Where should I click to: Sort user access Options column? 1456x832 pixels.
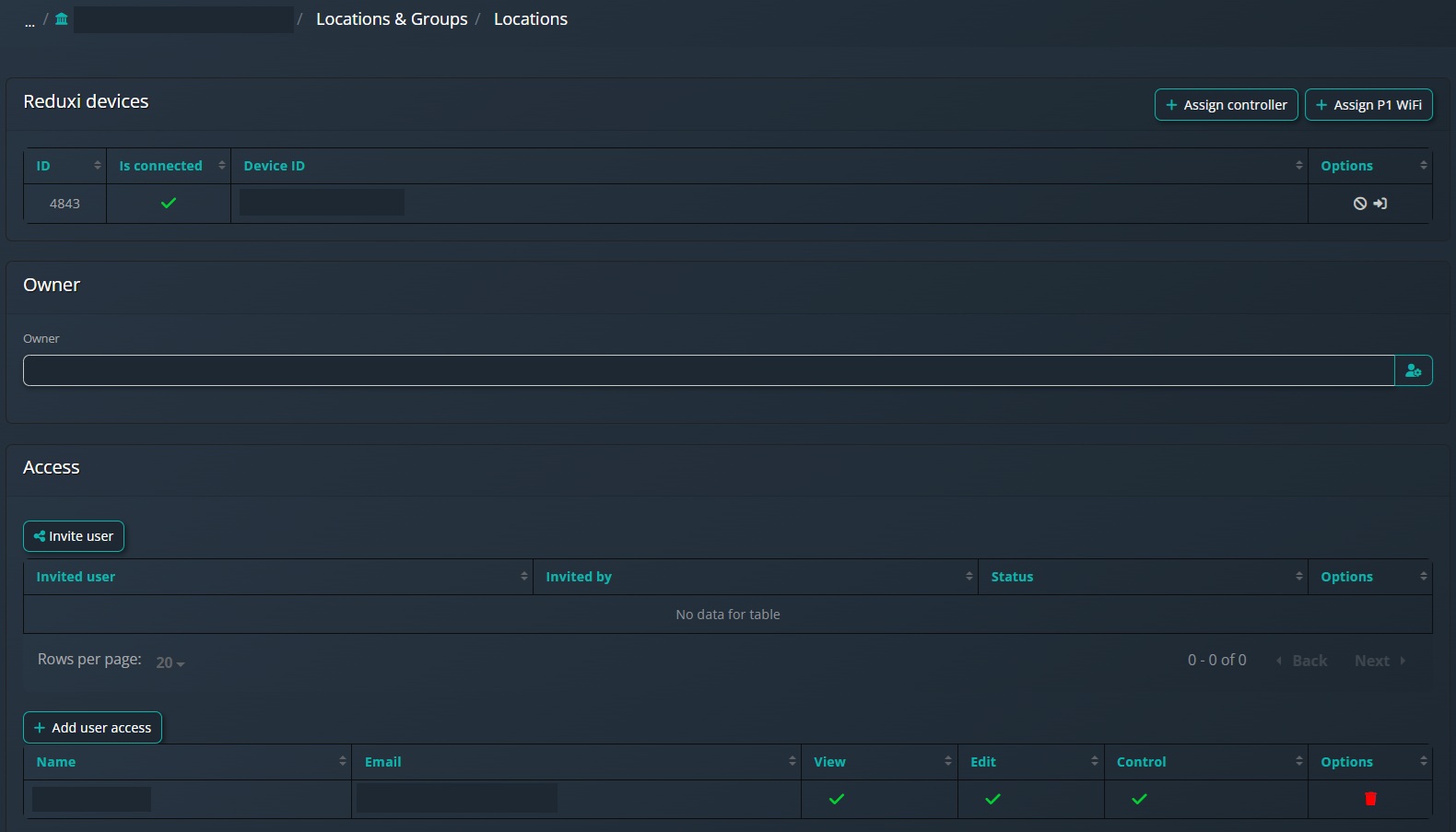pos(1370,762)
